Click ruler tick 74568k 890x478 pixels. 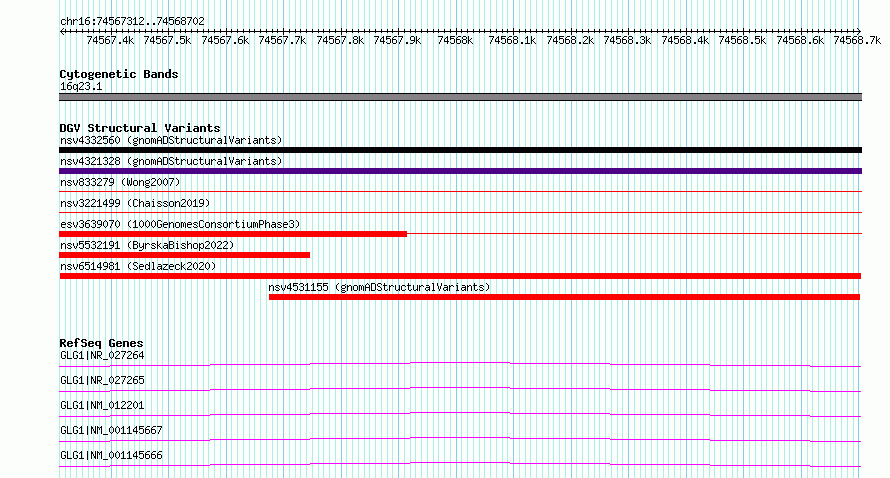pos(455,40)
